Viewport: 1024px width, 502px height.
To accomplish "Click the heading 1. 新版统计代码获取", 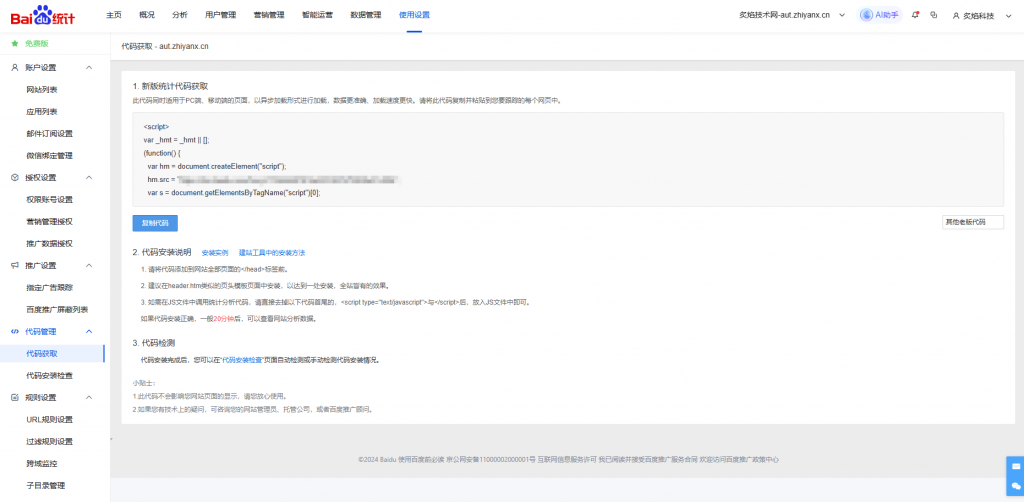I will click(170, 86).
